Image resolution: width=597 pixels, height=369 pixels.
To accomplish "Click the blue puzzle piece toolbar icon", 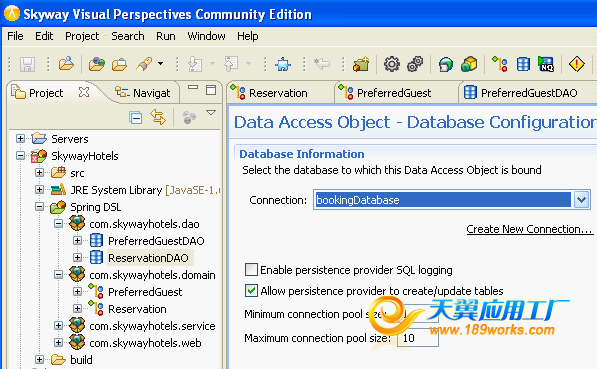I will coord(283,64).
